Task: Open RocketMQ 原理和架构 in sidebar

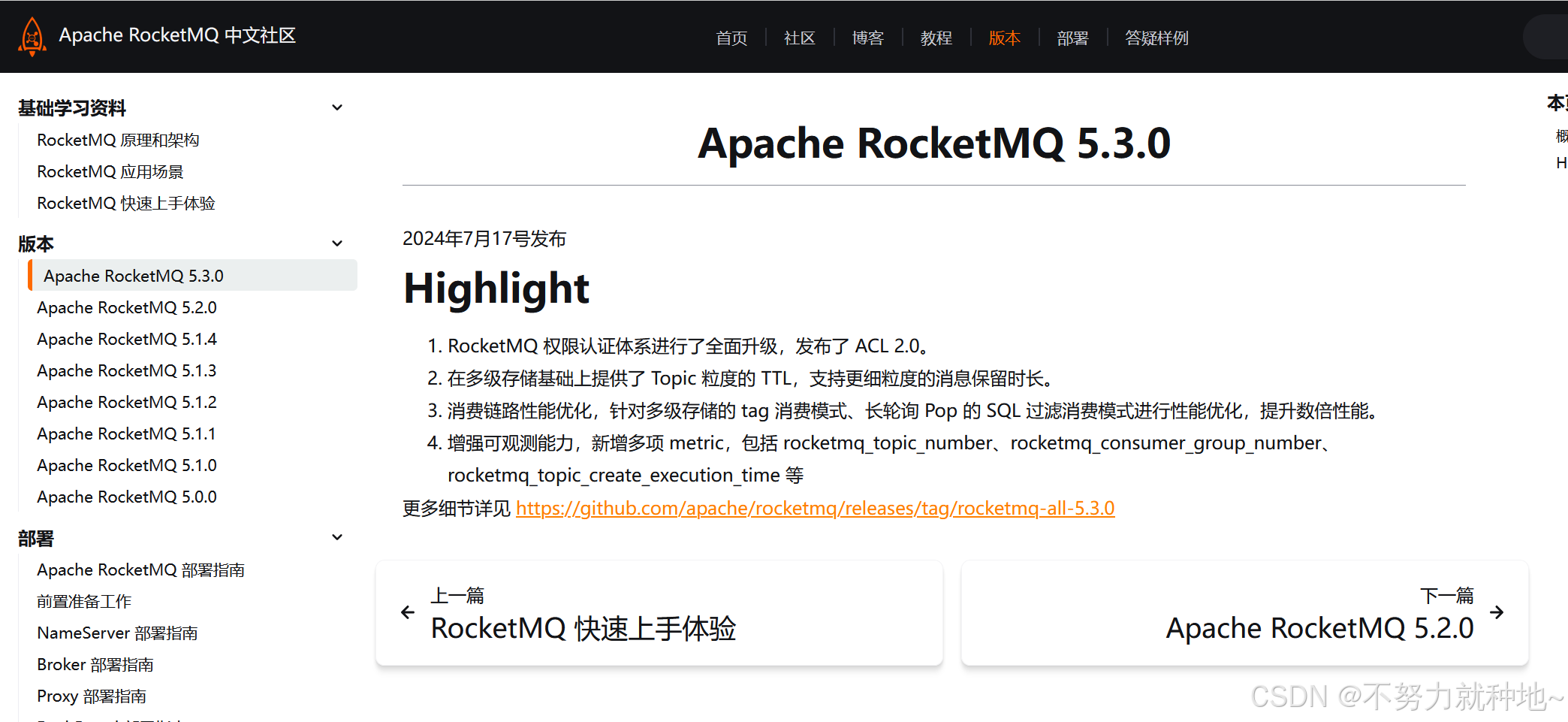Action: (x=118, y=140)
